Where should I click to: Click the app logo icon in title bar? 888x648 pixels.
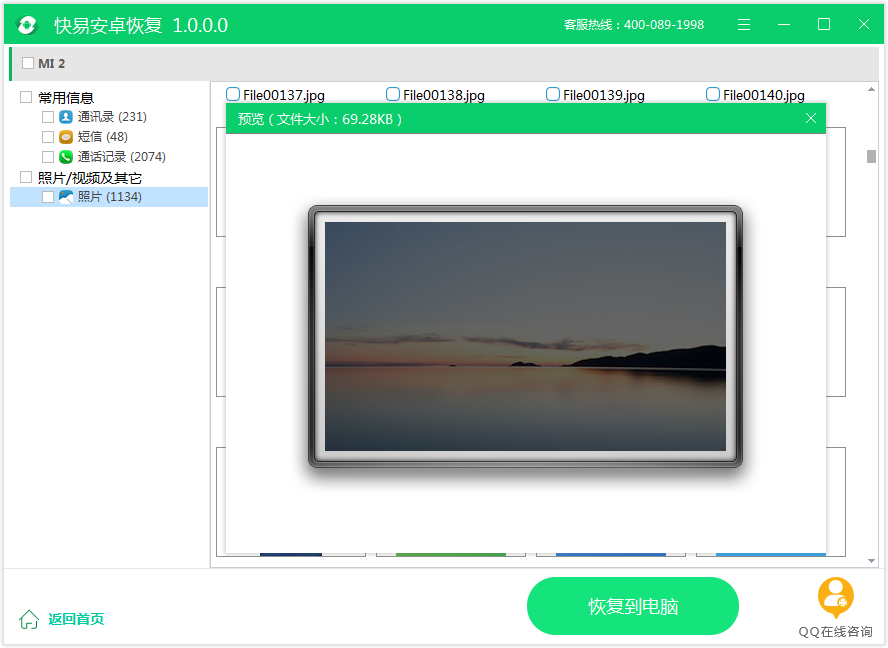[27, 25]
